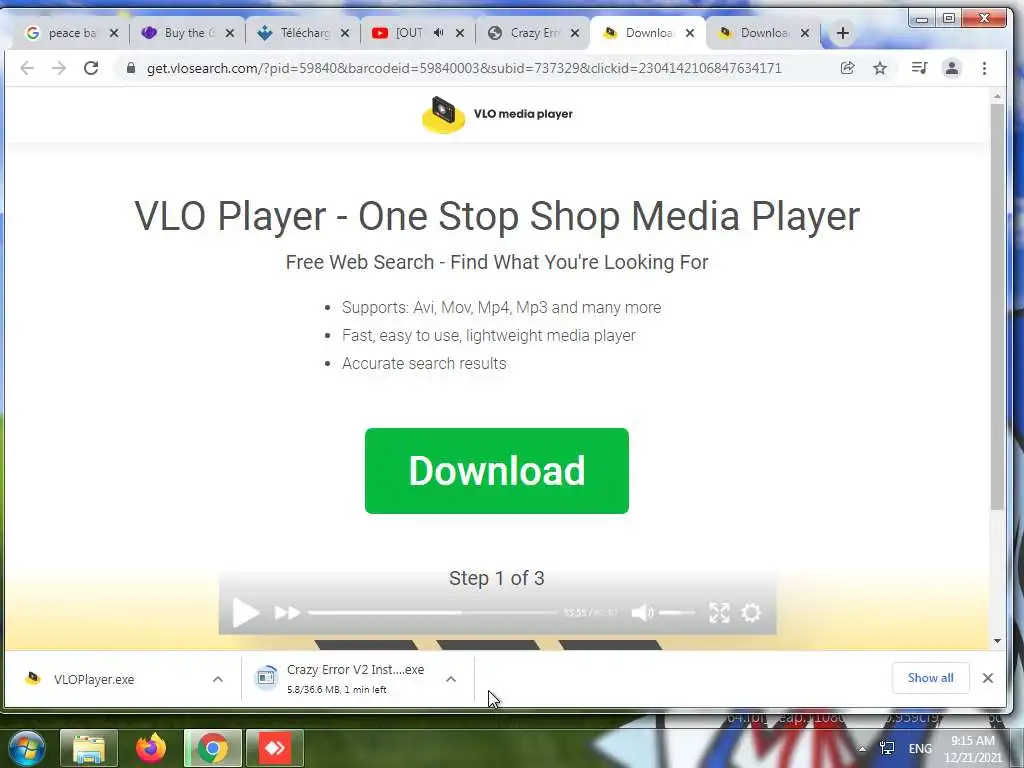Click the taskbar clock showing 9:15 AM
Viewport: 1024px width, 768px height.
972,749
